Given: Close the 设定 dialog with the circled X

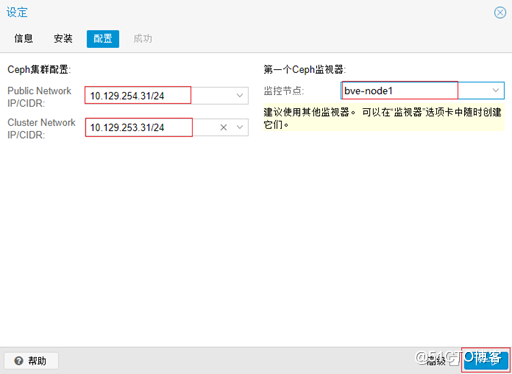Looking at the screenshot, I should pyautogui.click(x=500, y=13).
